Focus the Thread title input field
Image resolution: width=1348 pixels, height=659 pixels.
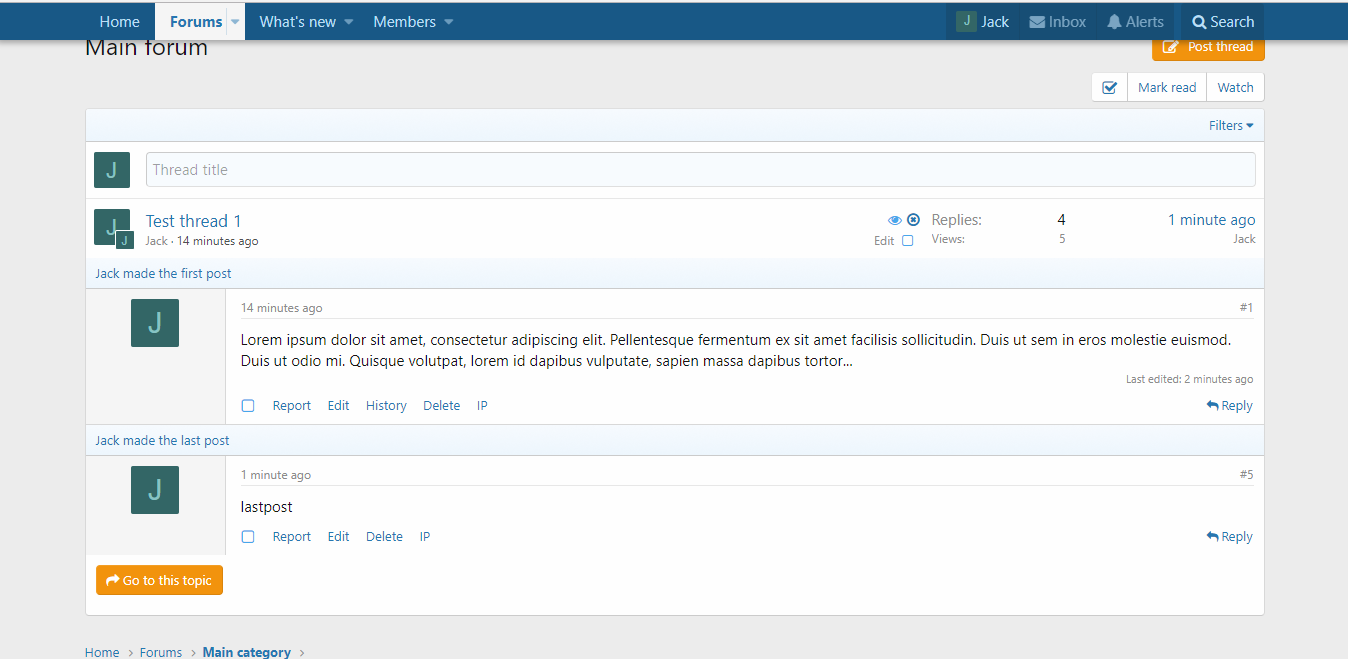pyautogui.click(x=700, y=170)
